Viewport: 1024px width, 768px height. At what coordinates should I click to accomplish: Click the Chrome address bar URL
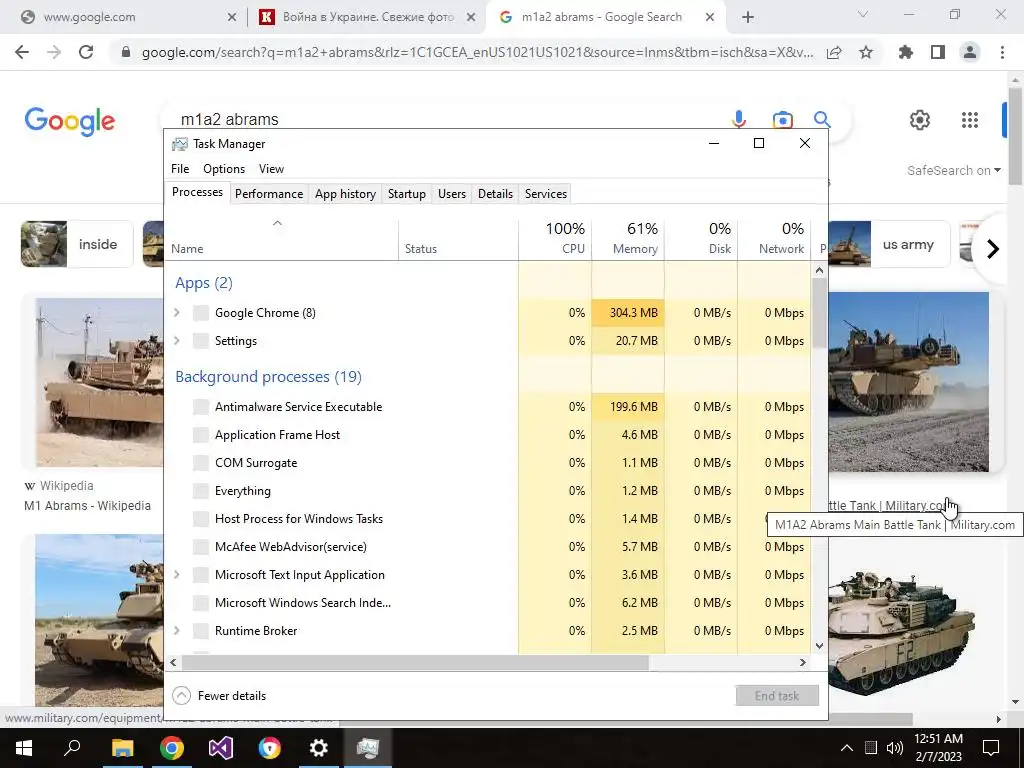click(x=477, y=52)
